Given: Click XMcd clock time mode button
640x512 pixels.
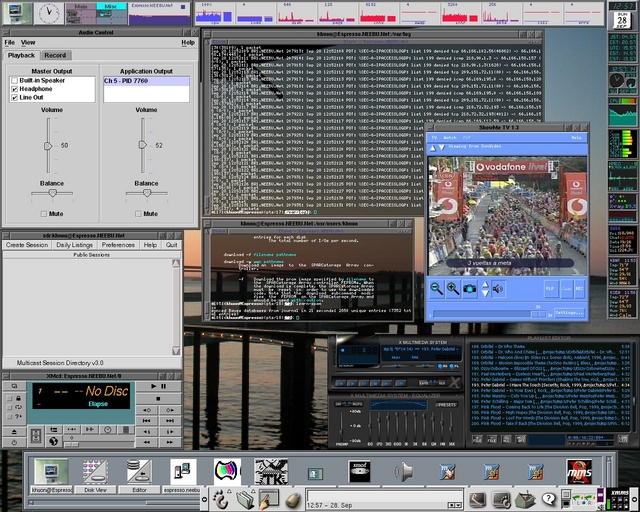Looking at the screenshot, I should [x=108, y=430].
